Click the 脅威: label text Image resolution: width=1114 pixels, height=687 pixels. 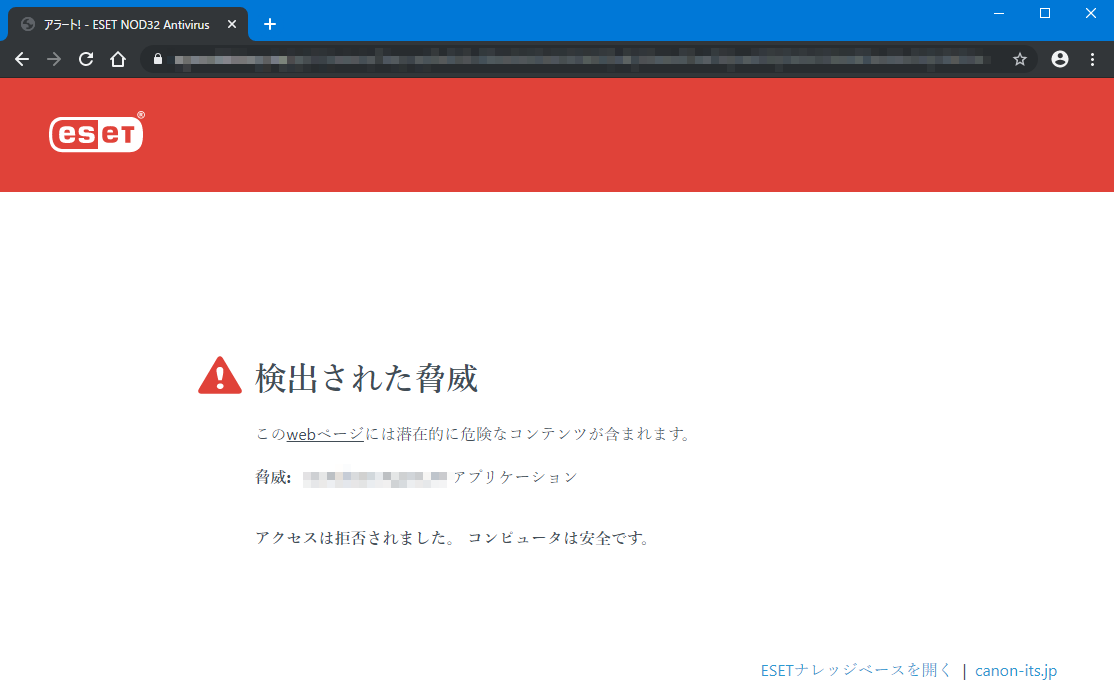(x=274, y=477)
